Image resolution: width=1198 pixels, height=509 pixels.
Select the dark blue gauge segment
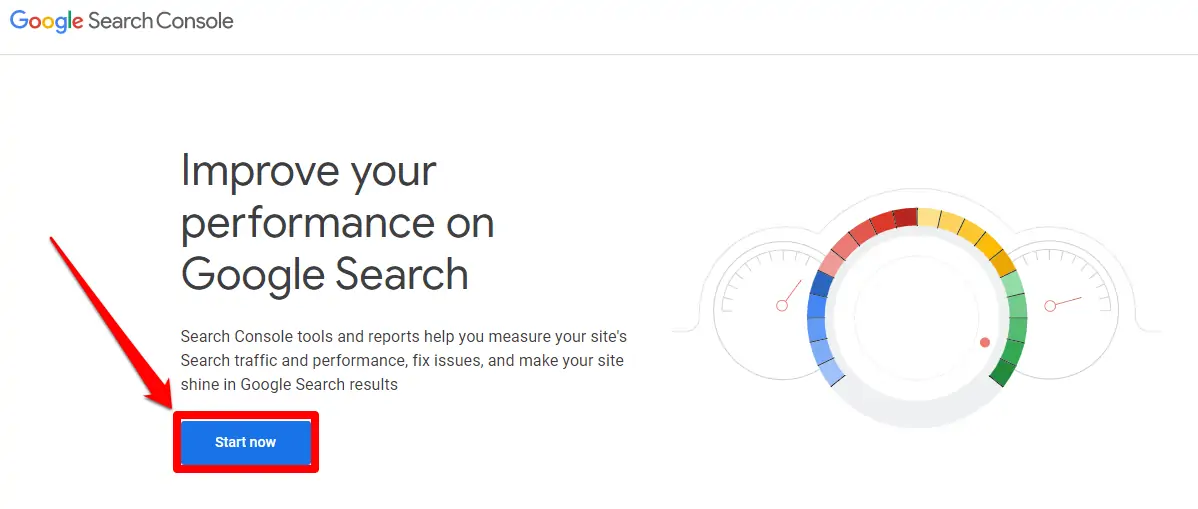821,284
